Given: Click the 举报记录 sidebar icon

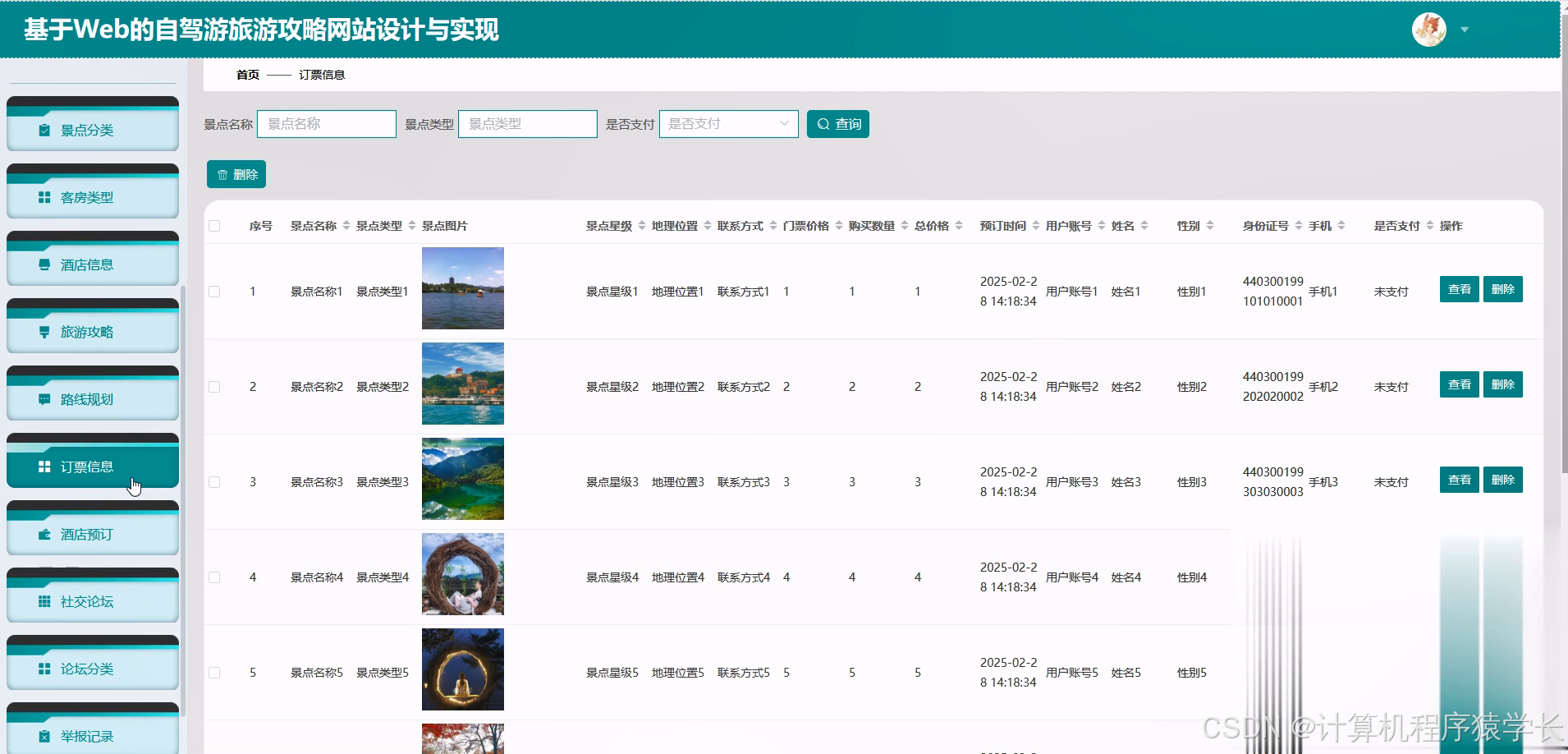Looking at the screenshot, I should click(x=45, y=736).
